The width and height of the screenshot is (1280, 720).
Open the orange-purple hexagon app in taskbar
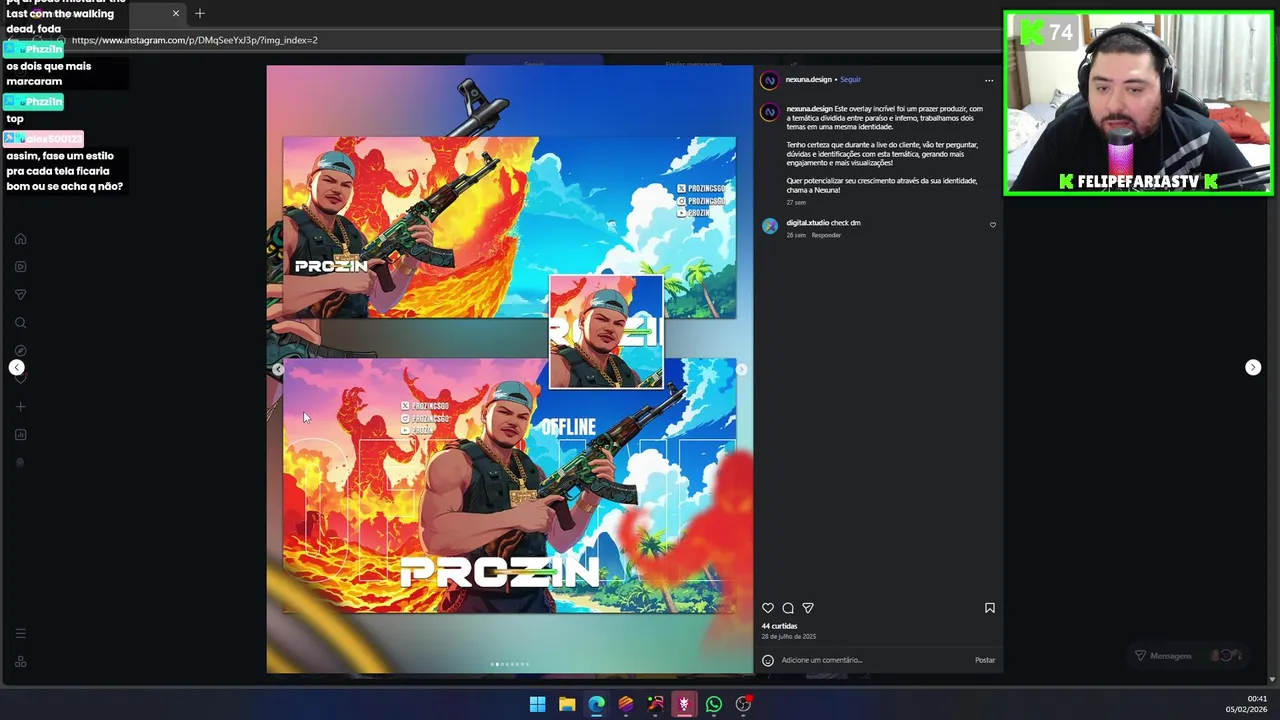point(626,704)
